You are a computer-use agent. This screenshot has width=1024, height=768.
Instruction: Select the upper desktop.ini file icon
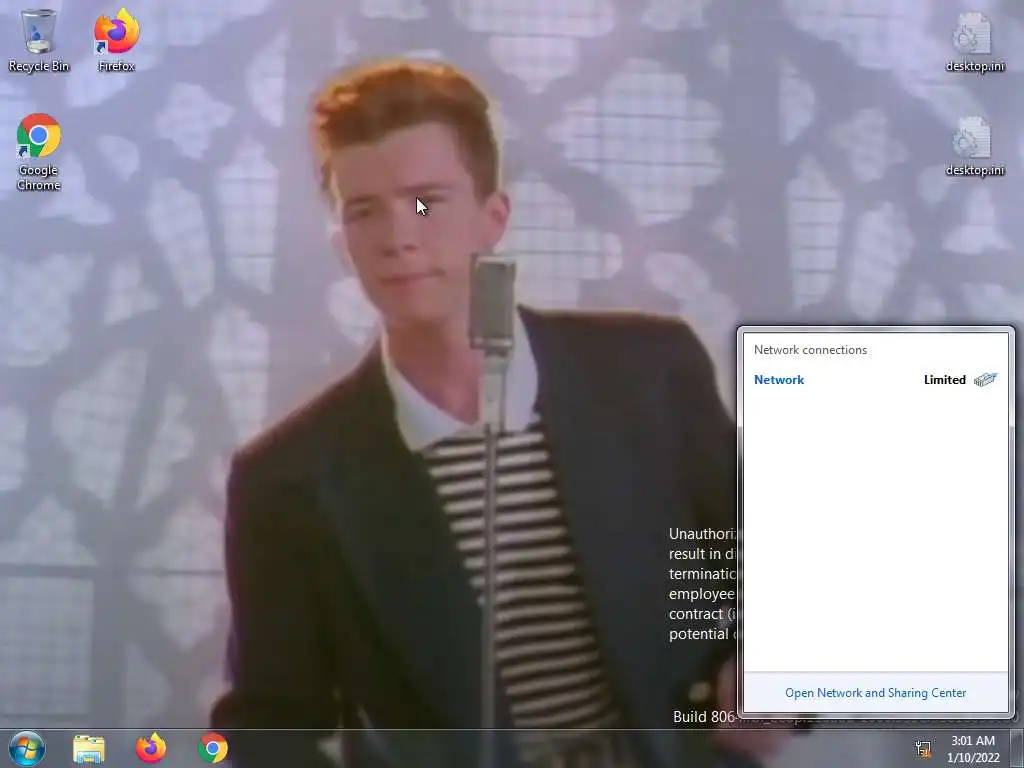coord(974,41)
